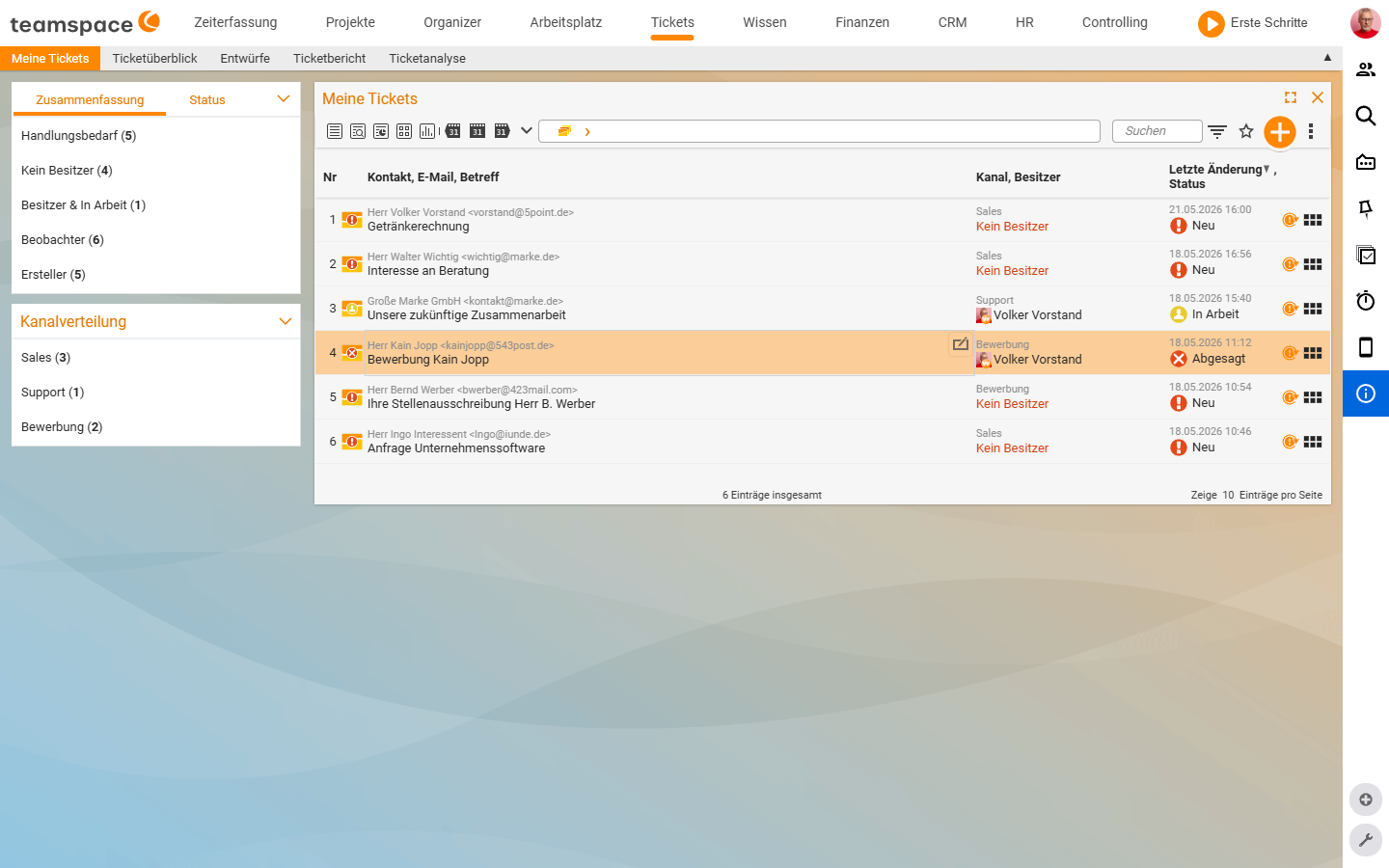Screen dimensions: 1389x868
Task: Switch to the Ticketüberblick tab
Action: [x=154, y=59]
